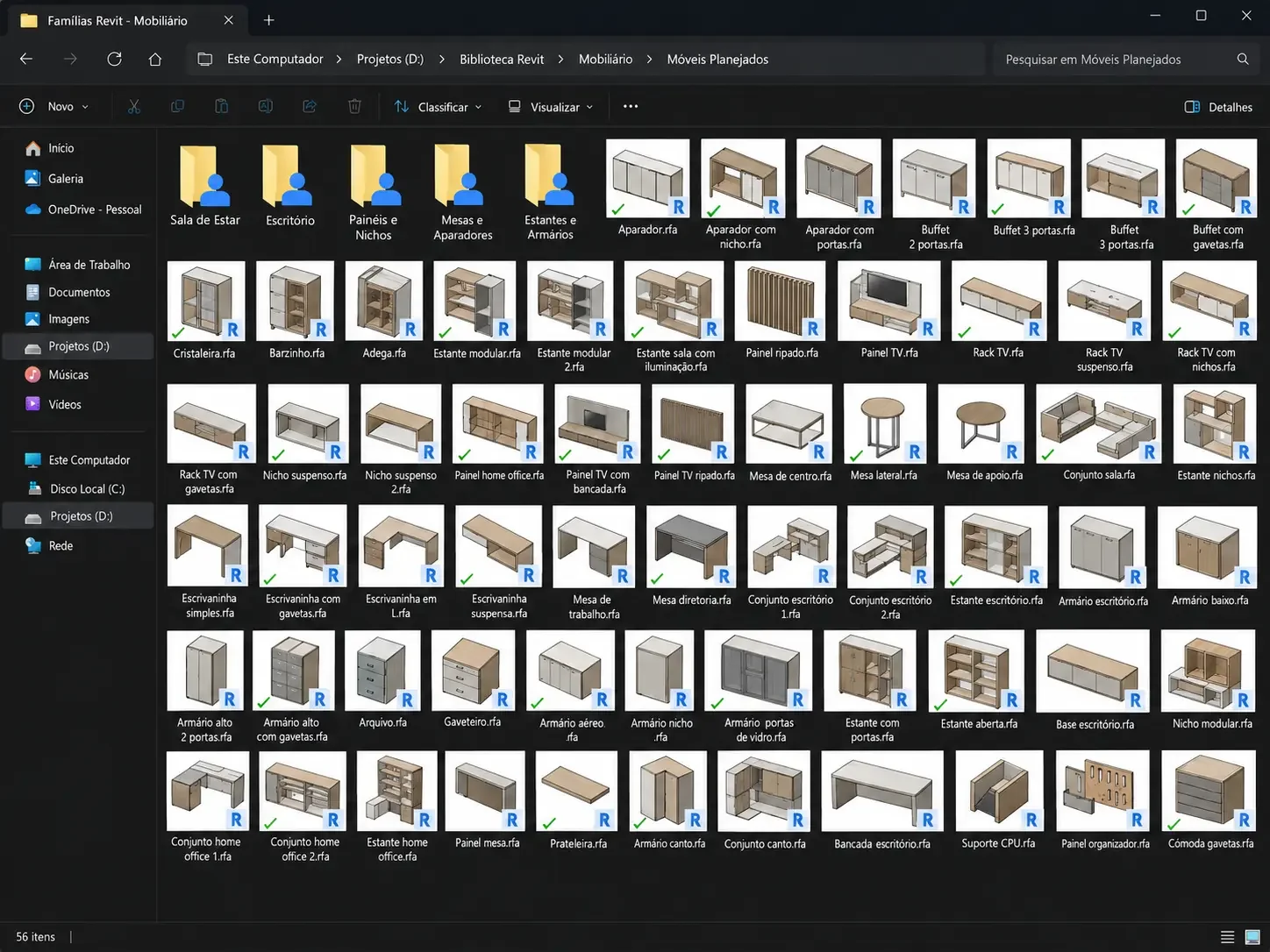The height and width of the screenshot is (952, 1270).
Task: Click Projetos (D:) in address breadcrumb
Action: (x=389, y=59)
